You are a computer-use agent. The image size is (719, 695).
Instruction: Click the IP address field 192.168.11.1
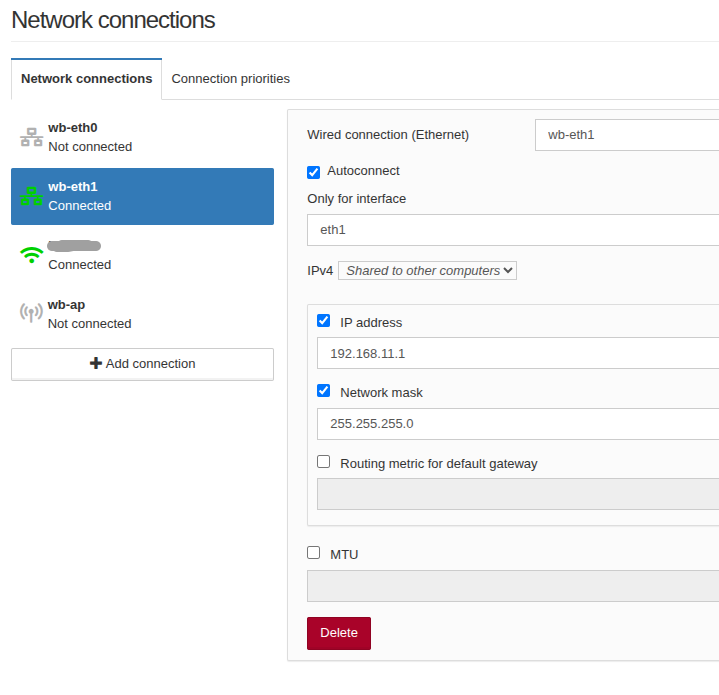point(517,354)
